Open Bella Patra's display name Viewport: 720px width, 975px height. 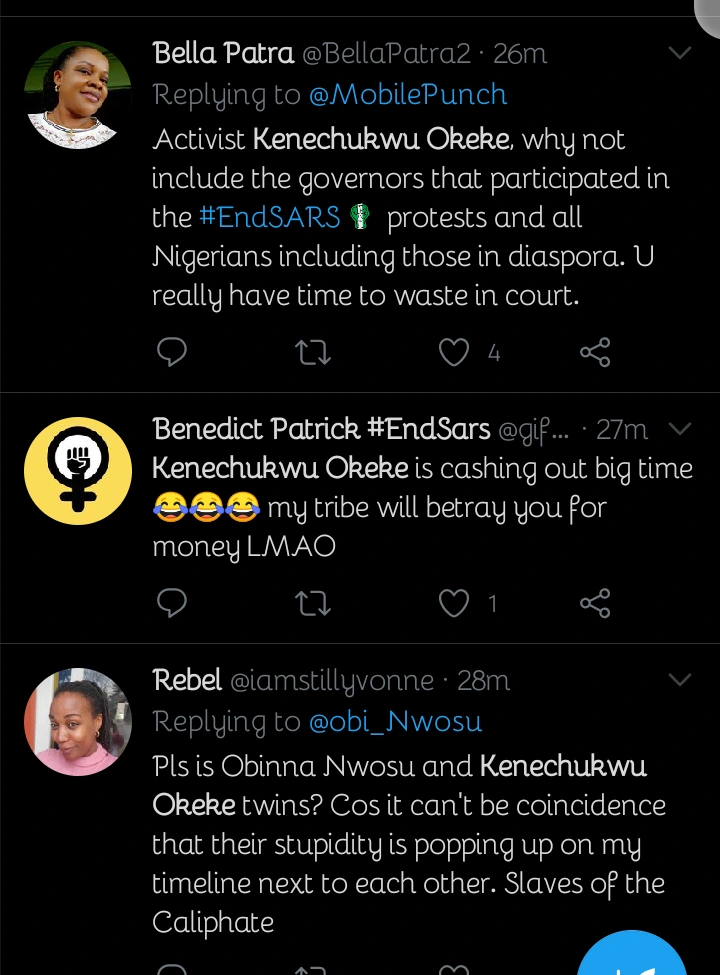[x=222, y=53]
